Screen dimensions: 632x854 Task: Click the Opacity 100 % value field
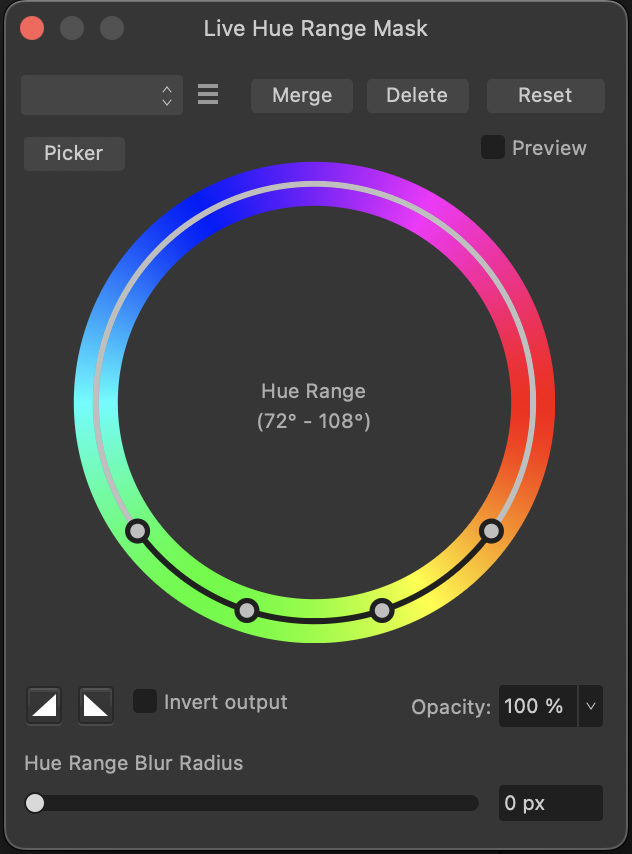[538, 706]
